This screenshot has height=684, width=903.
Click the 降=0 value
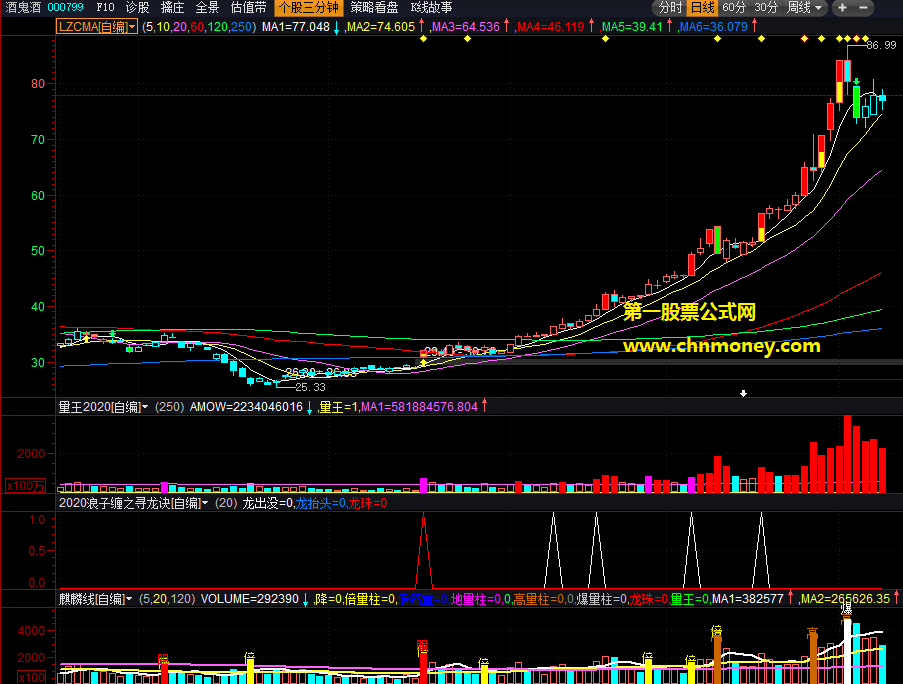328,599
